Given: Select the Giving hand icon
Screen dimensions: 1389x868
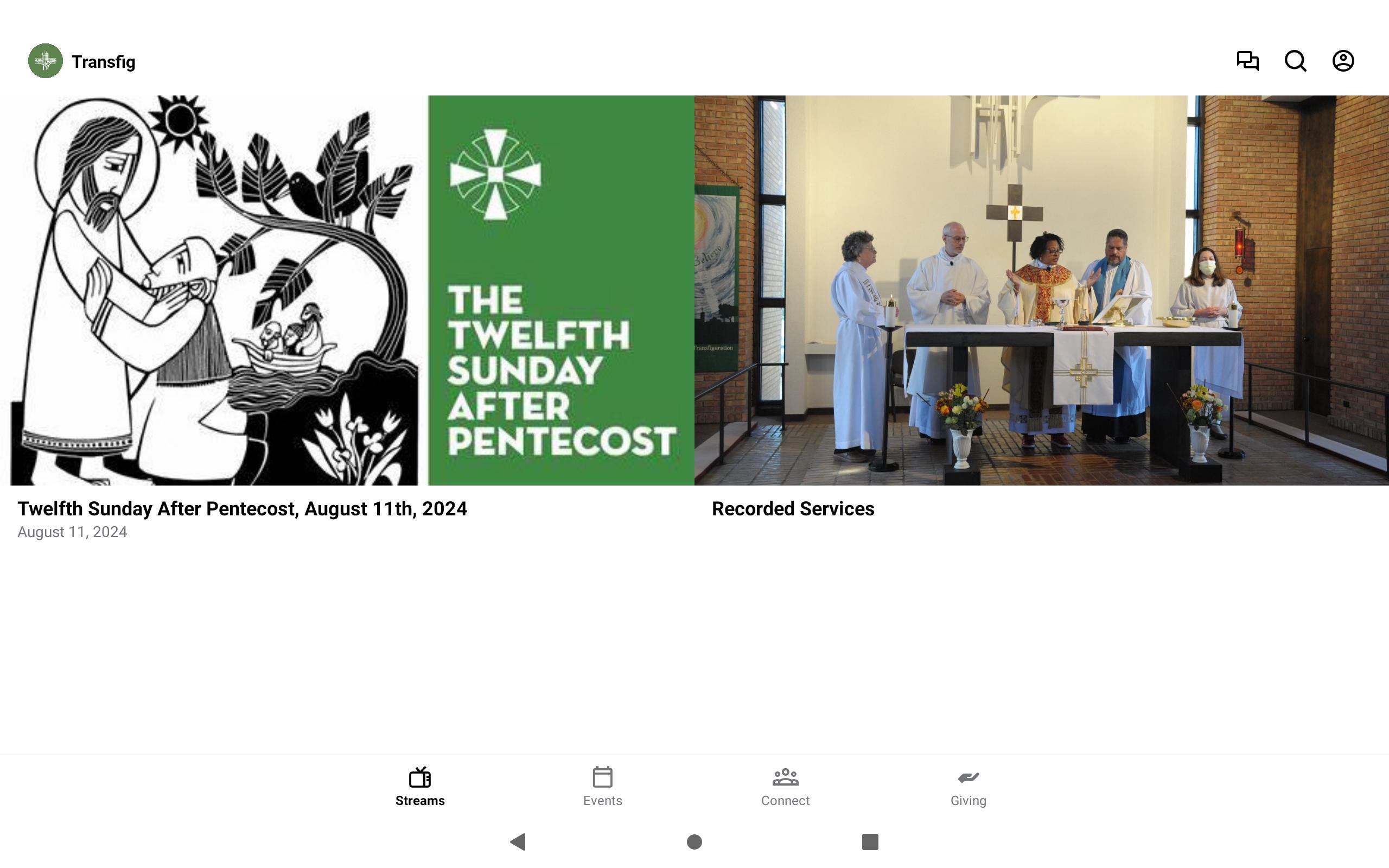Looking at the screenshot, I should (x=969, y=777).
